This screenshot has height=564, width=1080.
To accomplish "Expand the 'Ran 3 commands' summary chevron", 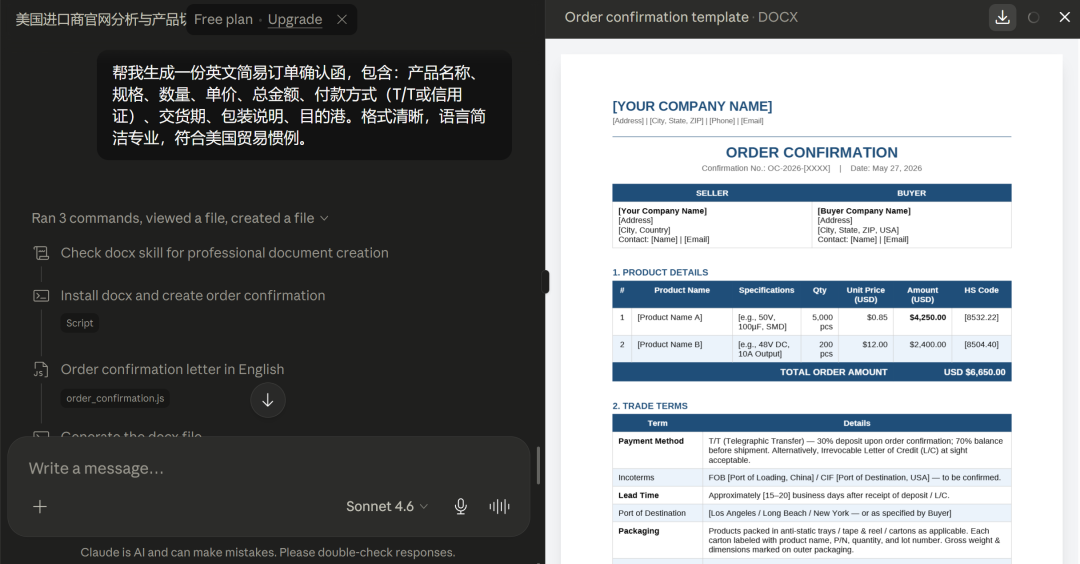I will point(324,218).
